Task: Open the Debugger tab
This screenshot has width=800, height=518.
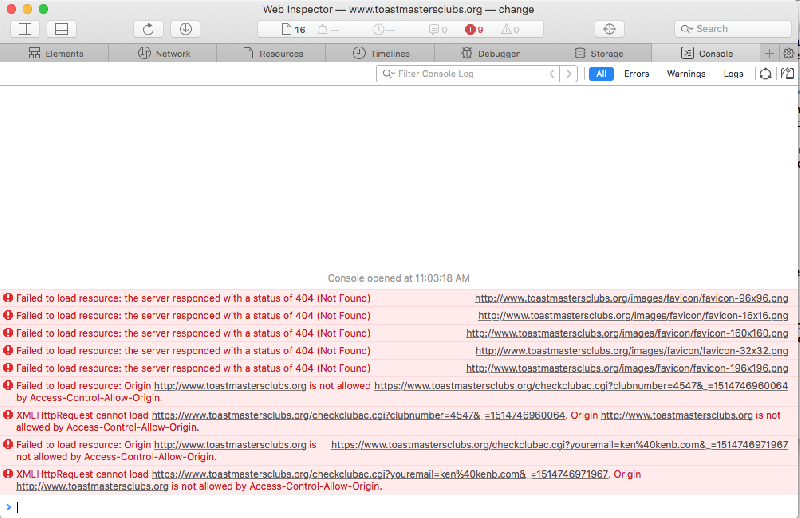Action: (489, 53)
